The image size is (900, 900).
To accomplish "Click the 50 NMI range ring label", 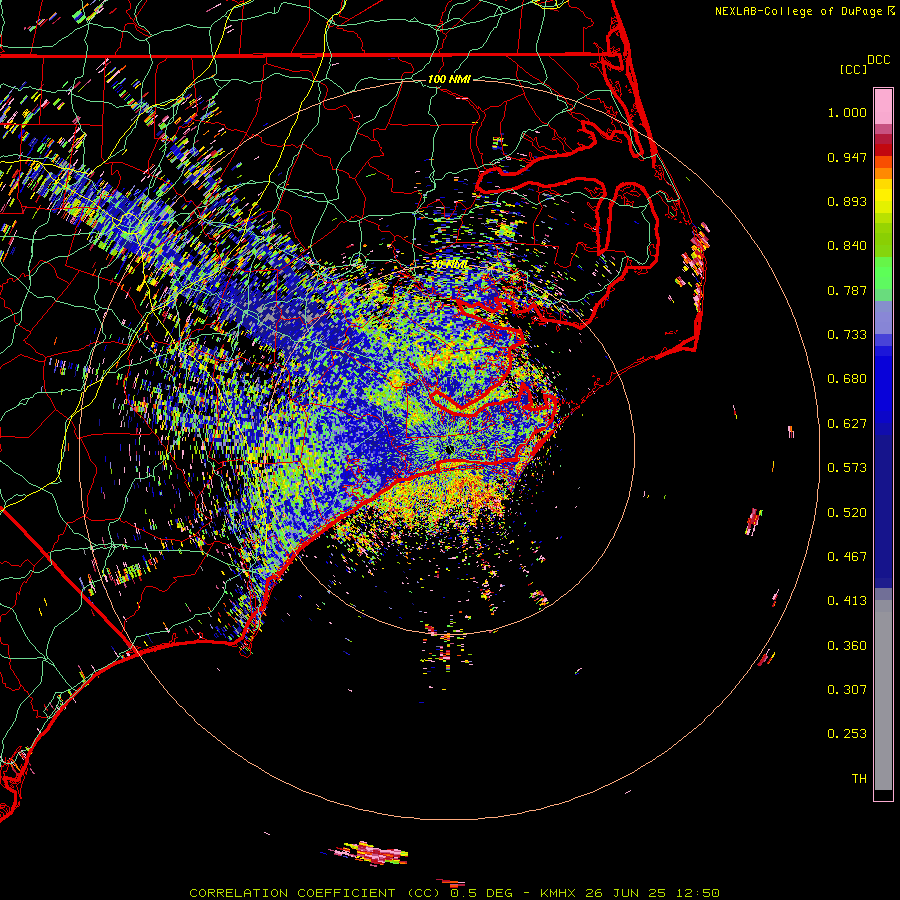I will coord(449,265).
